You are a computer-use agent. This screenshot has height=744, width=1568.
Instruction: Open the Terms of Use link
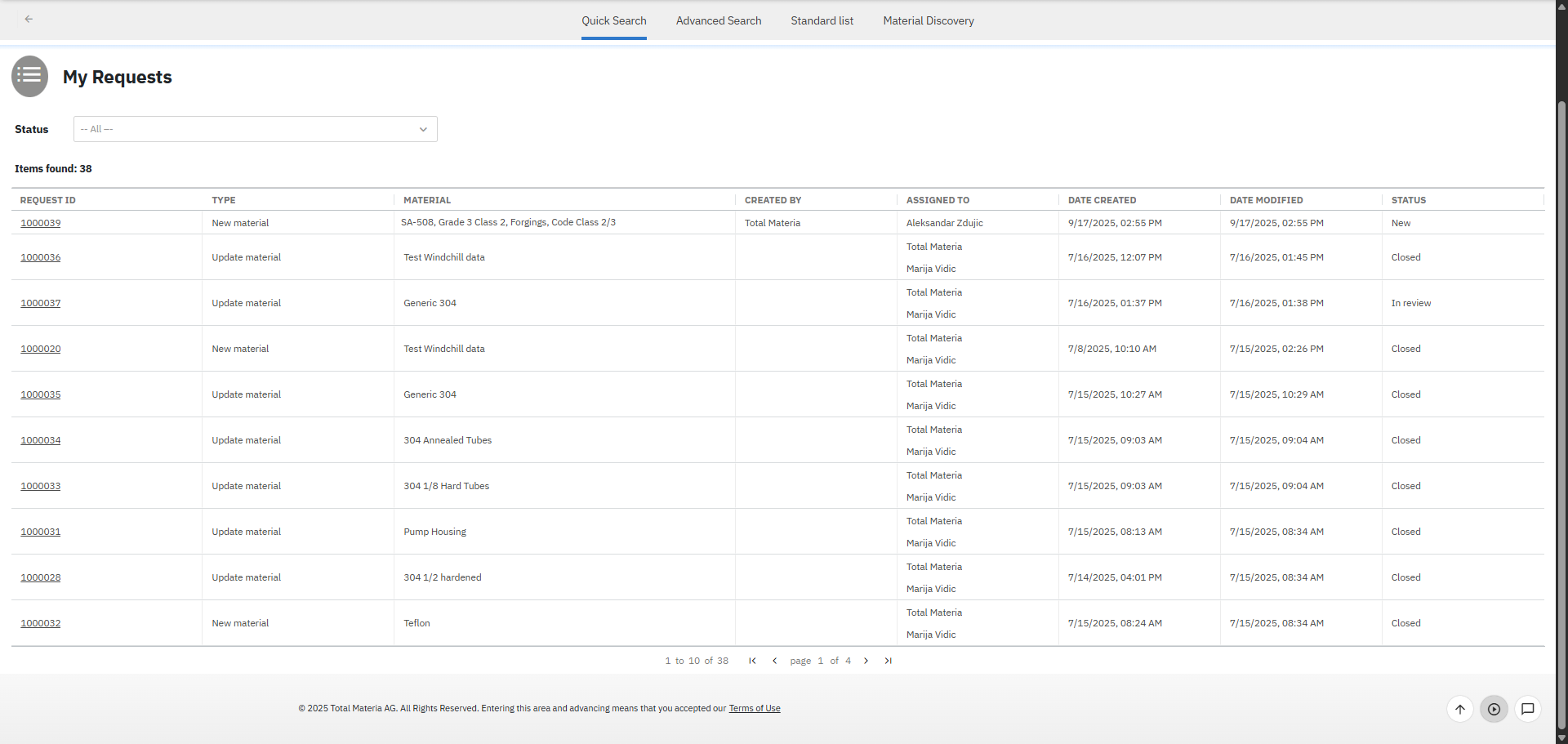click(754, 708)
